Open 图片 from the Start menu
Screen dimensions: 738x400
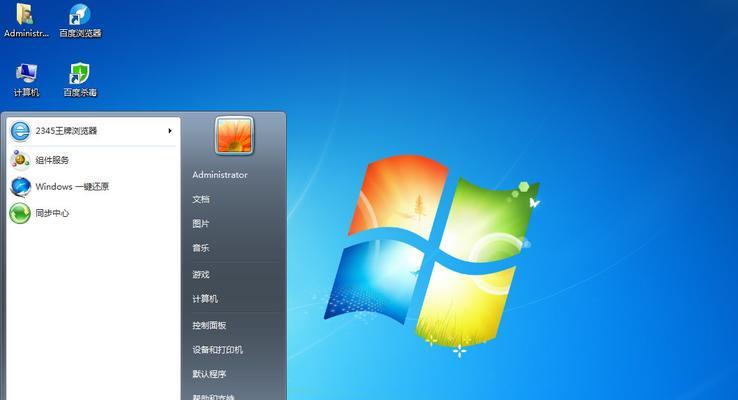point(201,224)
